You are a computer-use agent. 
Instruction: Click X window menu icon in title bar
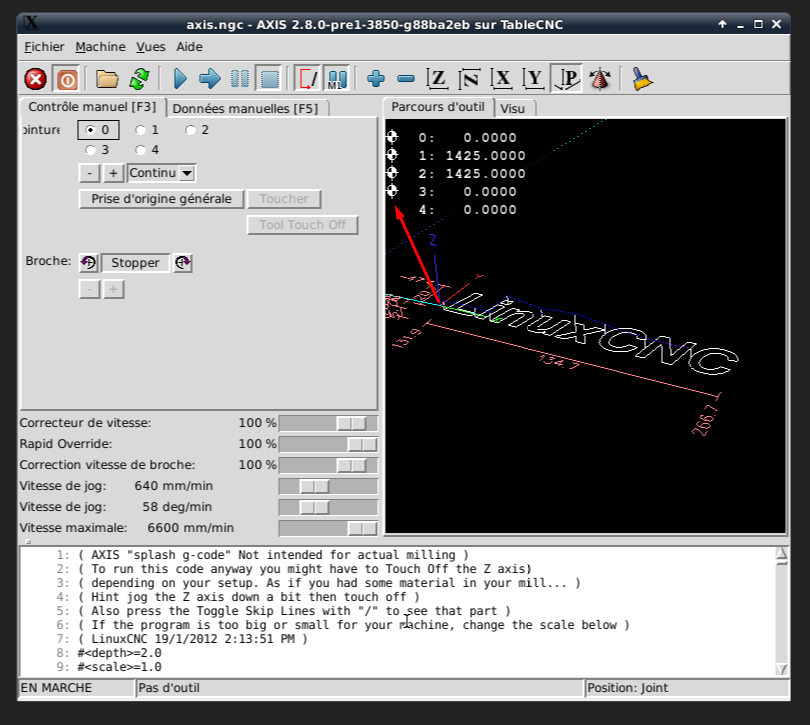[31, 23]
